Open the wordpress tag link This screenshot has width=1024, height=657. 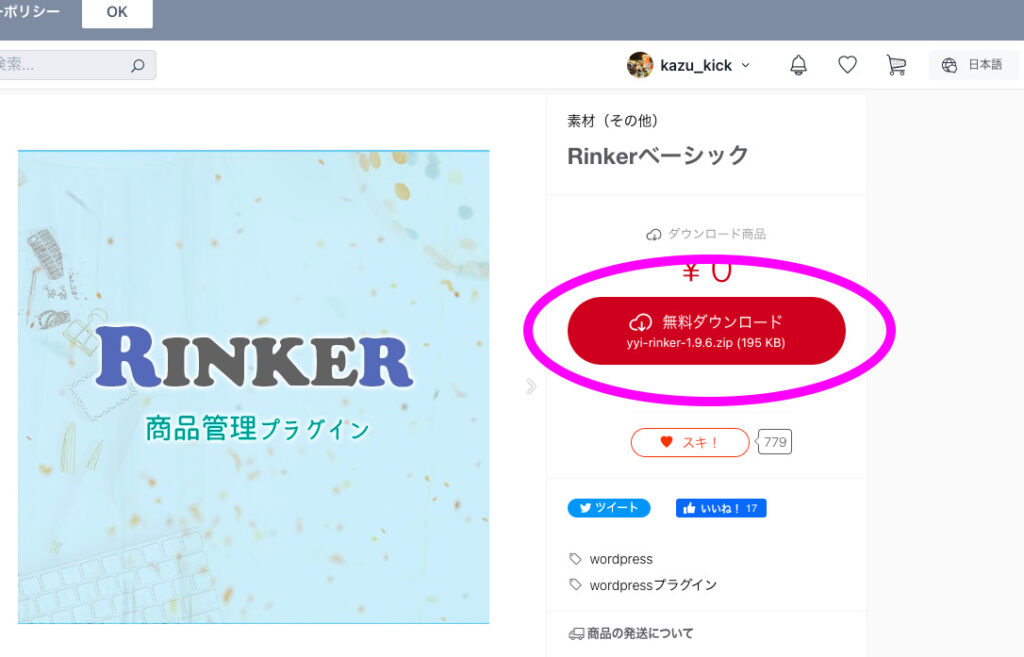tap(621, 559)
